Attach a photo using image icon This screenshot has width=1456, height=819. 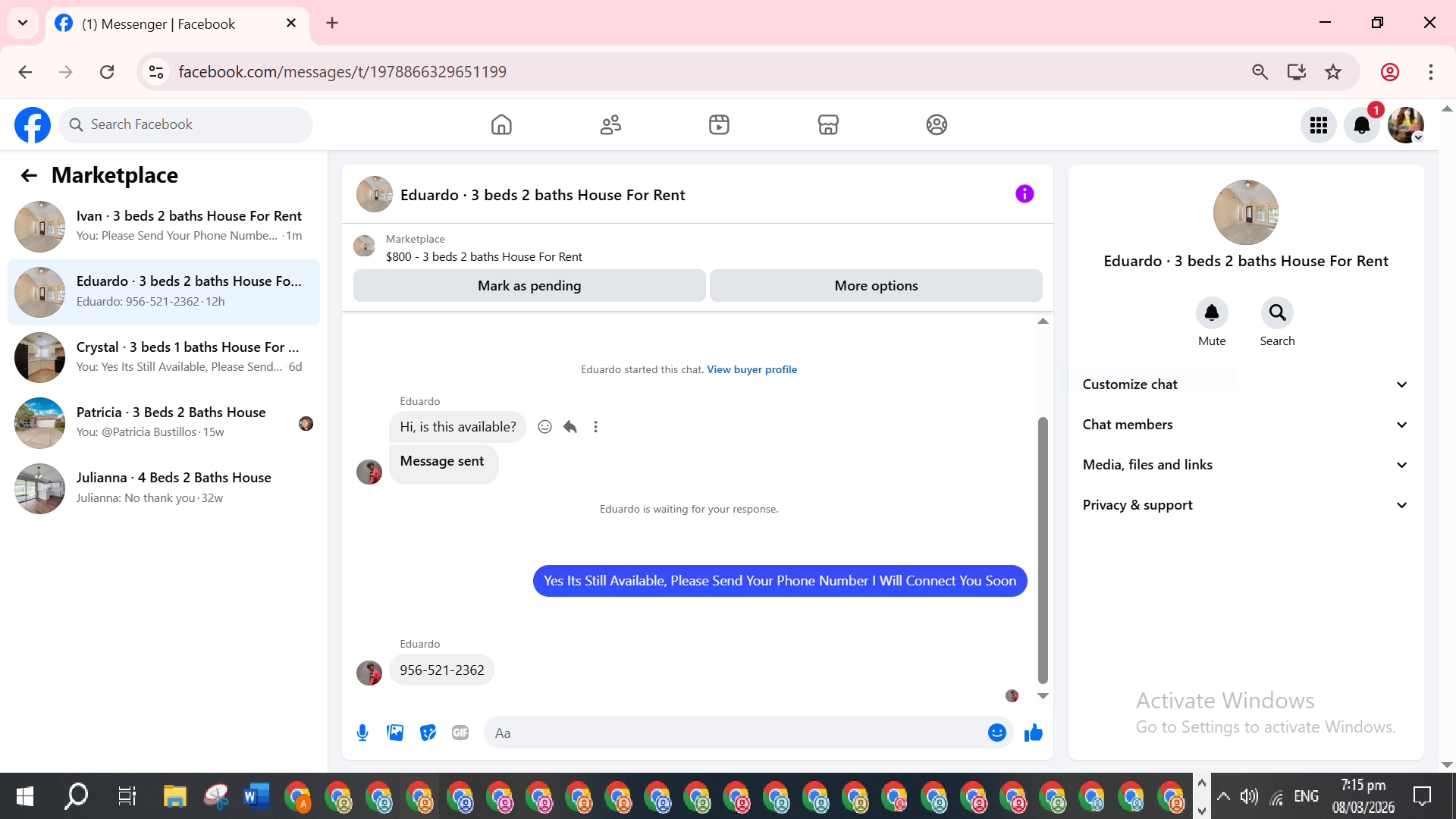[x=395, y=733]
